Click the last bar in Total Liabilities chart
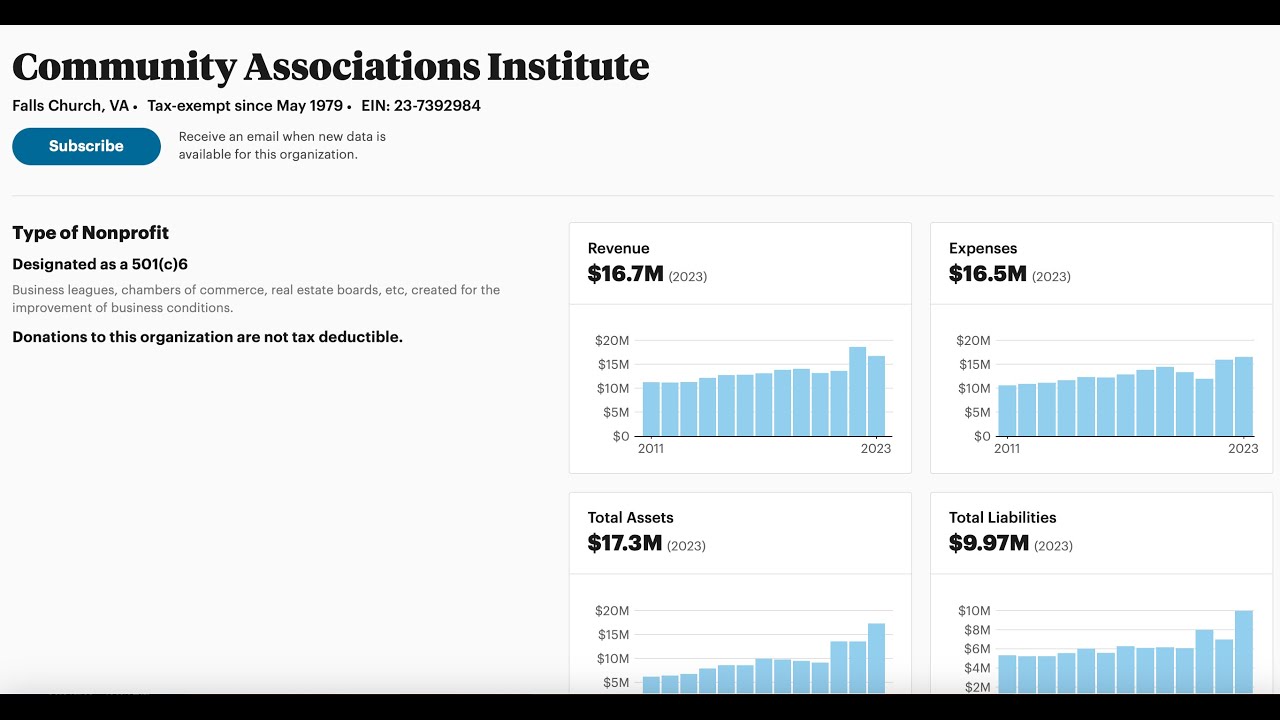This screenshot has height=720, width=1280. (1244, 652)
